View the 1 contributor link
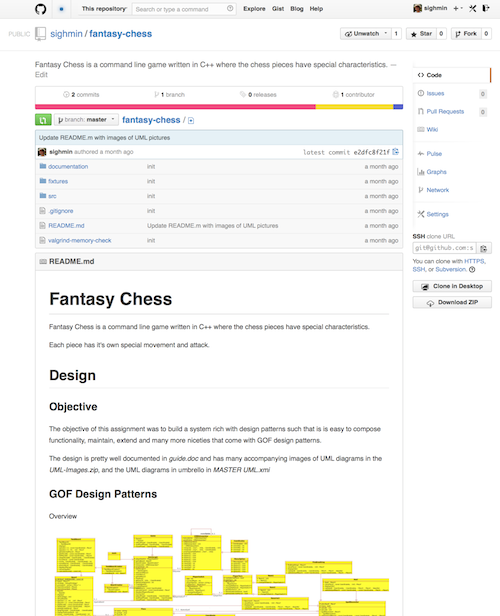Screen dimensions: 500x616 [x=353, y=95]
